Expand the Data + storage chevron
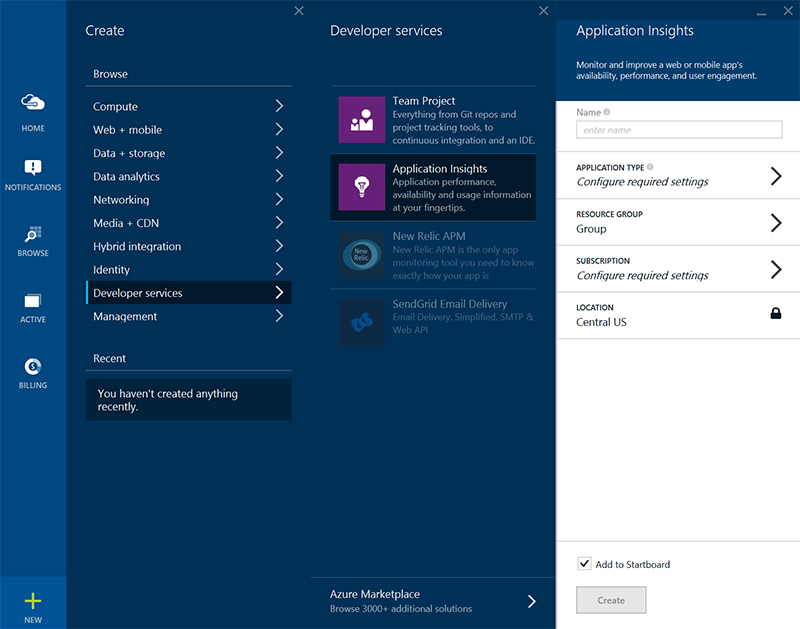This screenshot has width=800, height=629. click(x=279, y=153)
